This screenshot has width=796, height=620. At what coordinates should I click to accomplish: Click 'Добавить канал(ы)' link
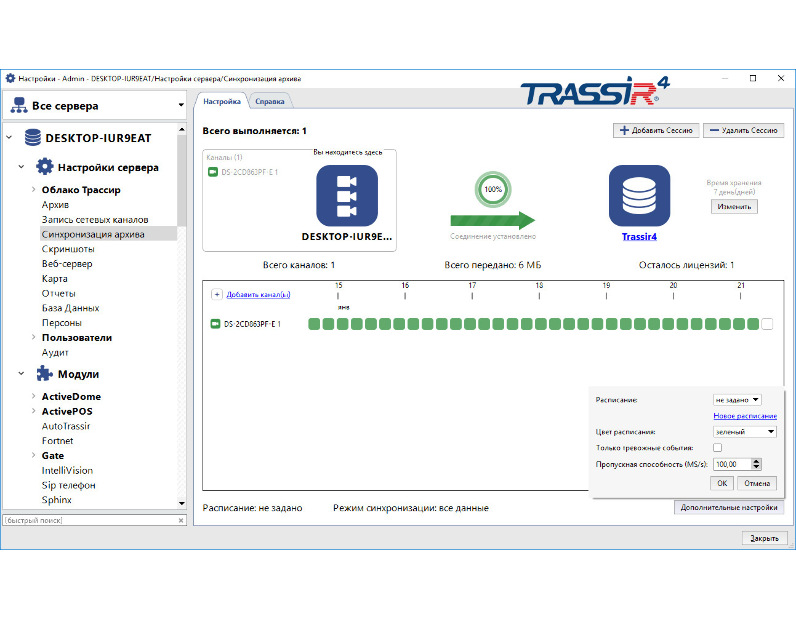click(258, 295)
